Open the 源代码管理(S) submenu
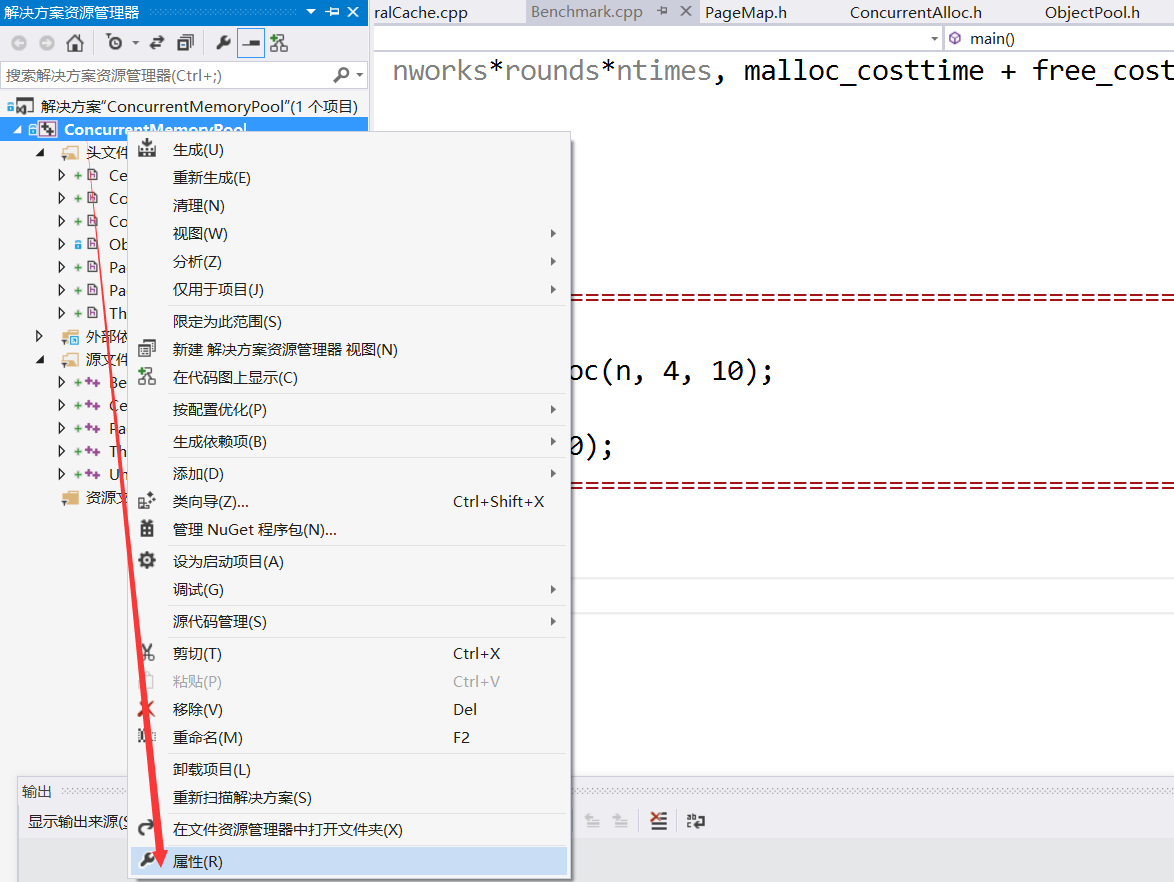This screenshot has height=882, width=1174. (x=349, y=621)
